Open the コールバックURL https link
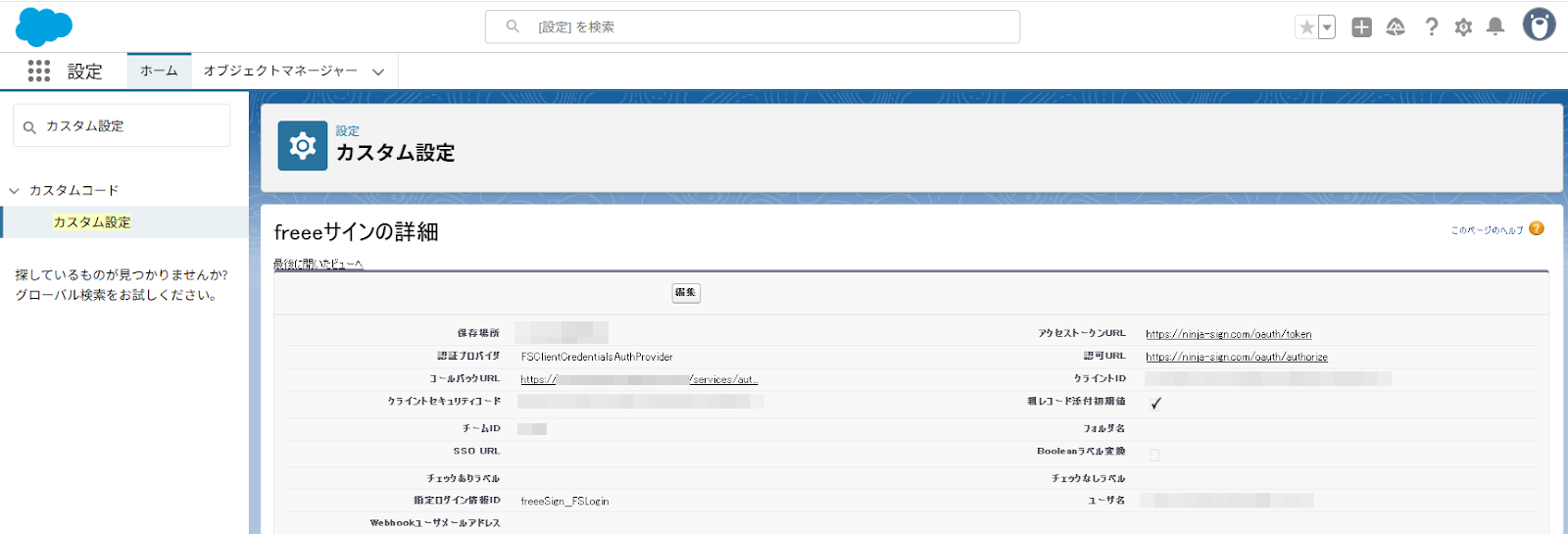Viewport: 1568px width, 534px height. click(x=639, y=379)
